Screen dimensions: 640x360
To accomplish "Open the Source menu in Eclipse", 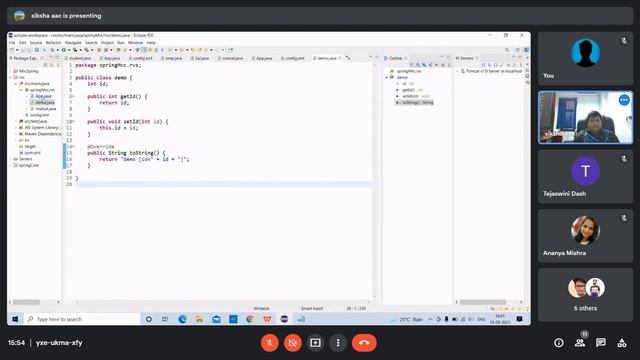I will coord(36,42).
